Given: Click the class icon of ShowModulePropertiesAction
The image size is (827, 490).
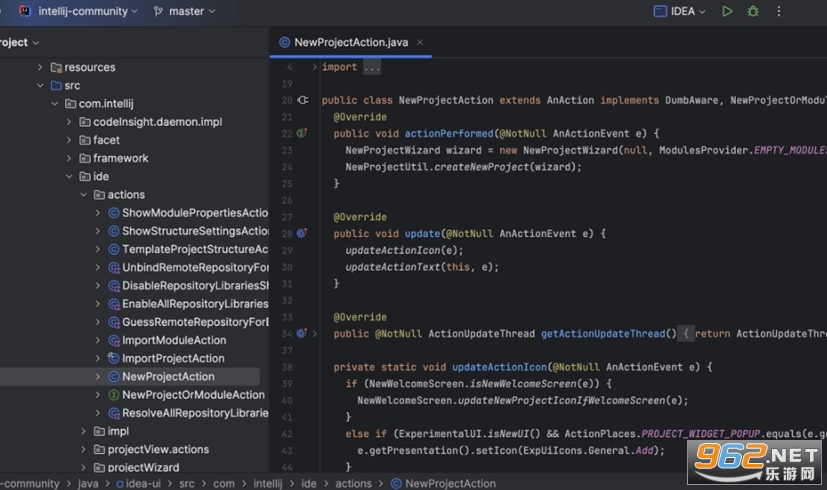Looking at the screenshot, I should click(x=113, y=213).
